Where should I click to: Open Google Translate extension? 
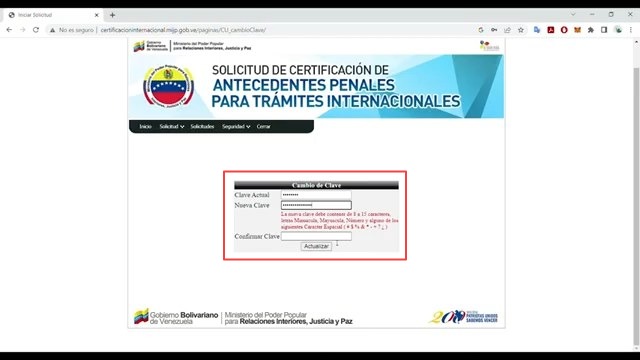[x=537, y=30]
